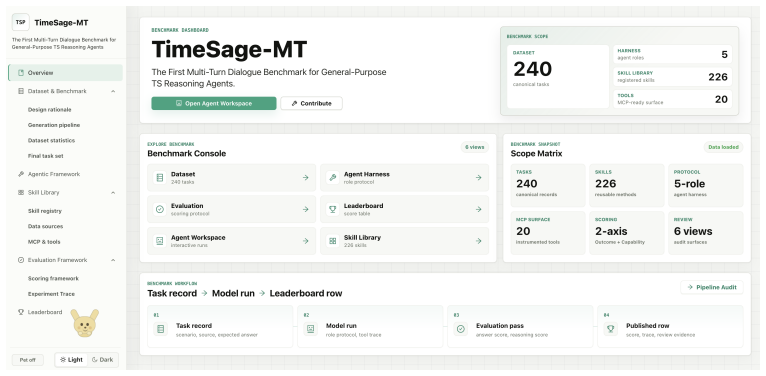The height and width of the screenshot is (376, 766).
Task: Click the Skill Library grid icon
Action: point(333,241)
